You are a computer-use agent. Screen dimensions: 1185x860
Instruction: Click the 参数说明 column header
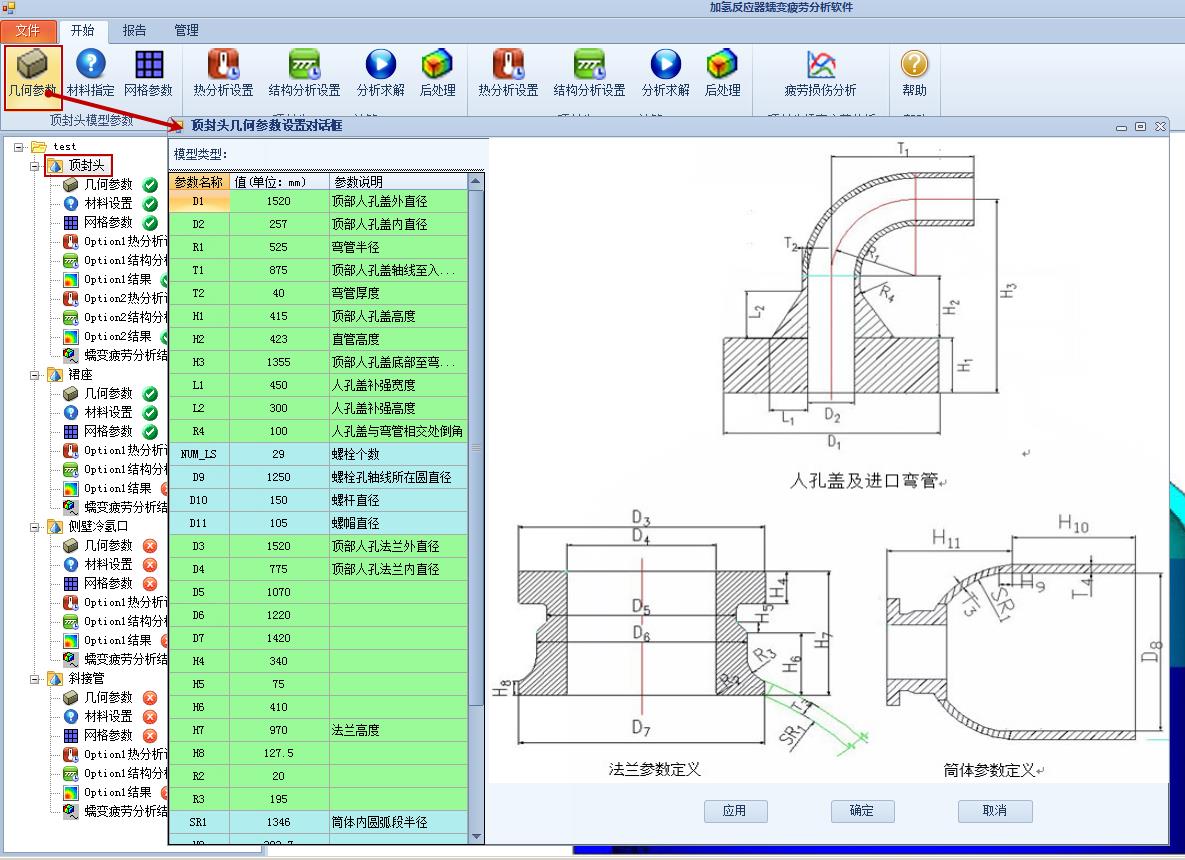(398, 181)
